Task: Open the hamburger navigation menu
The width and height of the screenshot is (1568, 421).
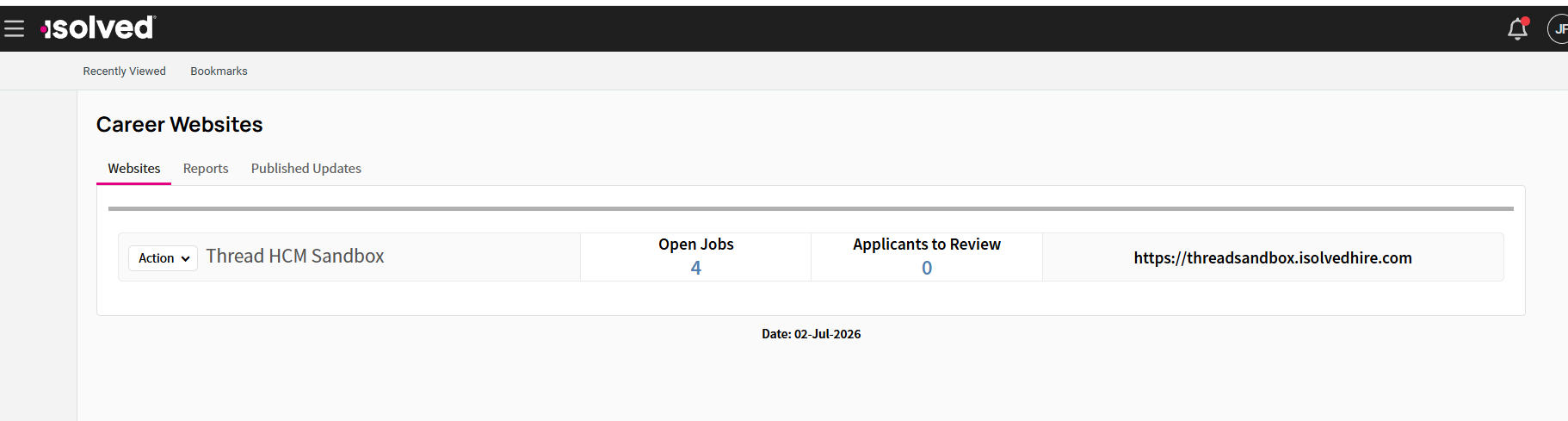Action: pyautogui.click(x=14, y=28)
